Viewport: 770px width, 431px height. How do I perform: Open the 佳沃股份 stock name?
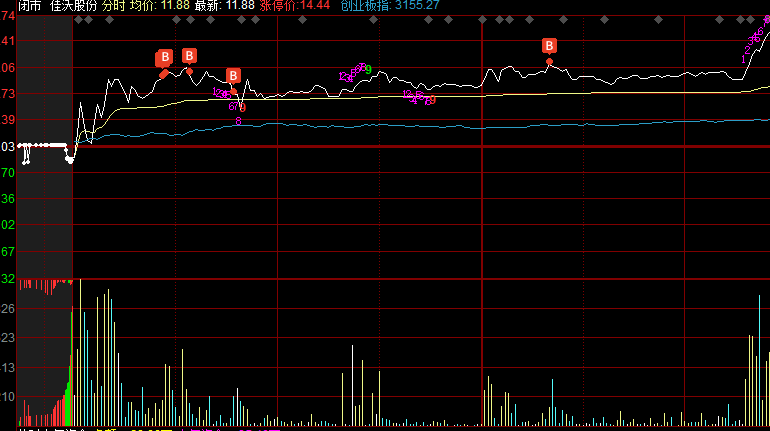pos(74,6)
